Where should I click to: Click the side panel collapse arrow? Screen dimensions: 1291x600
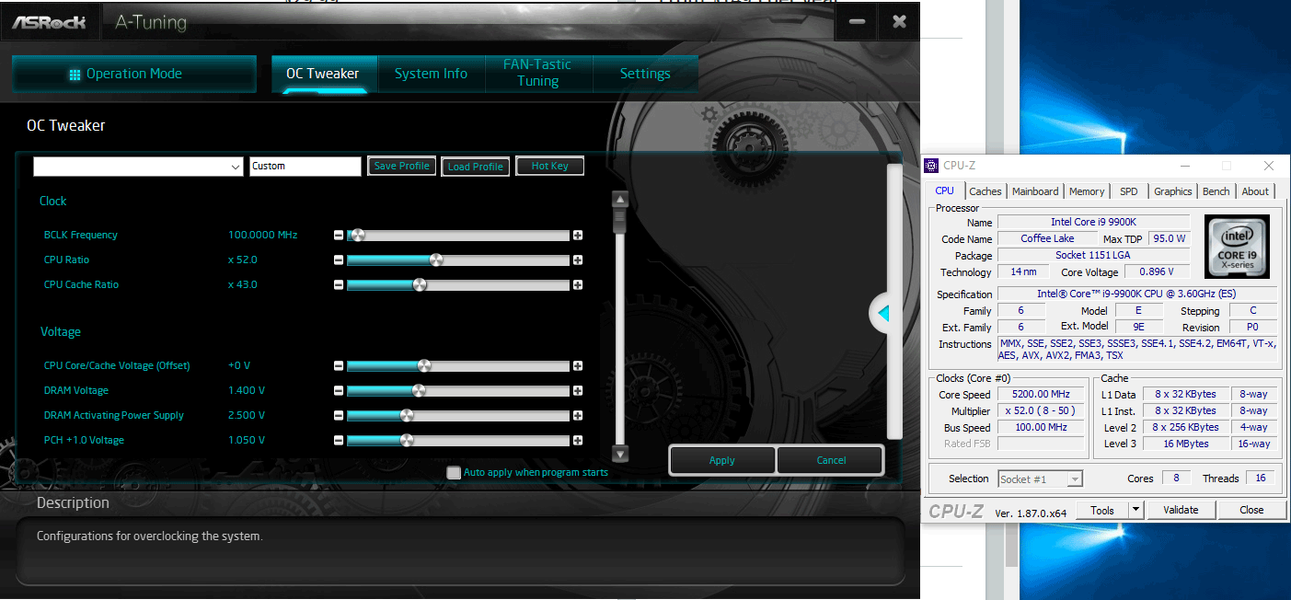882,313
